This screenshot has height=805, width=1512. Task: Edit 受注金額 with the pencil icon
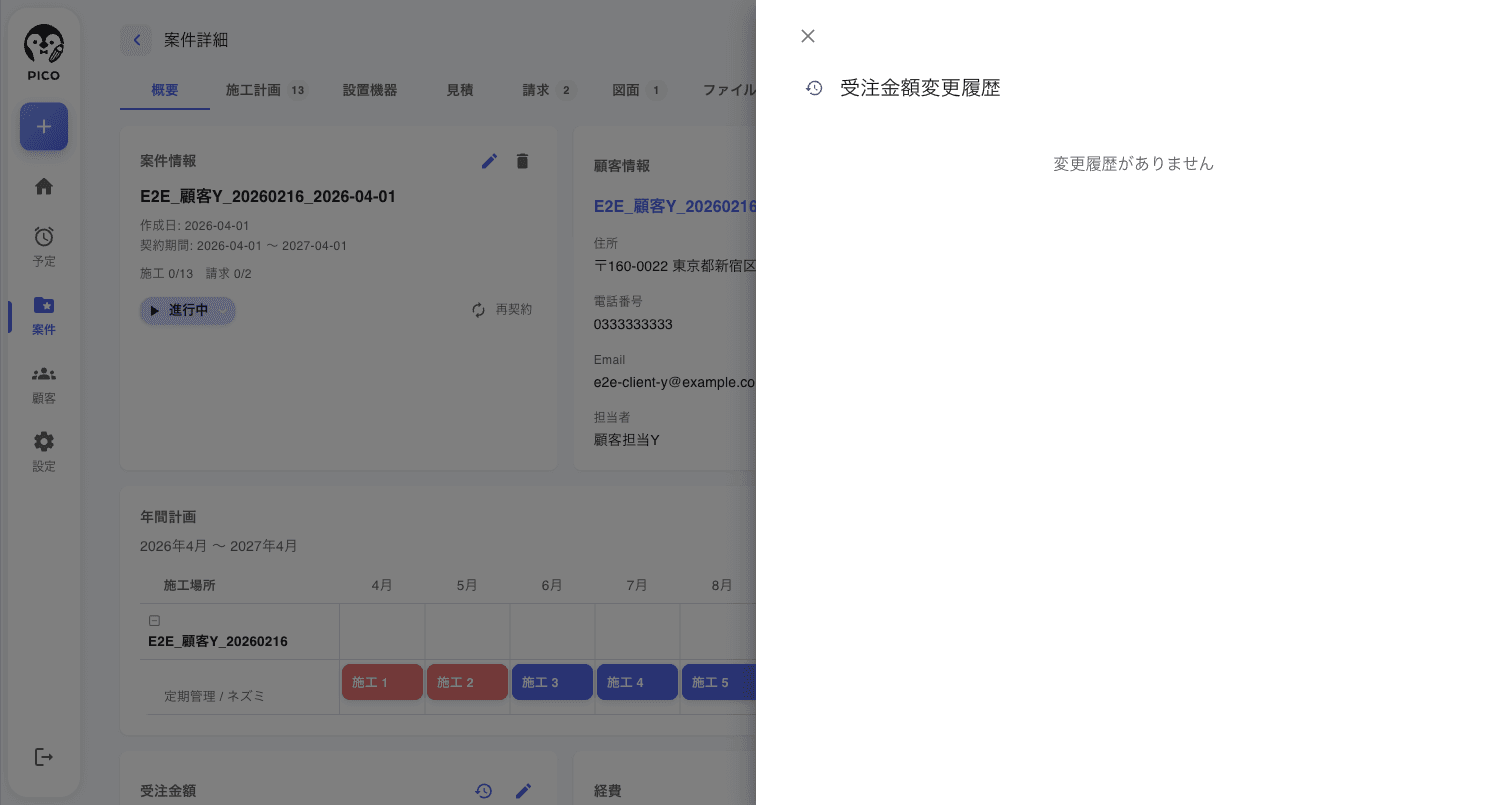(523, 791)
